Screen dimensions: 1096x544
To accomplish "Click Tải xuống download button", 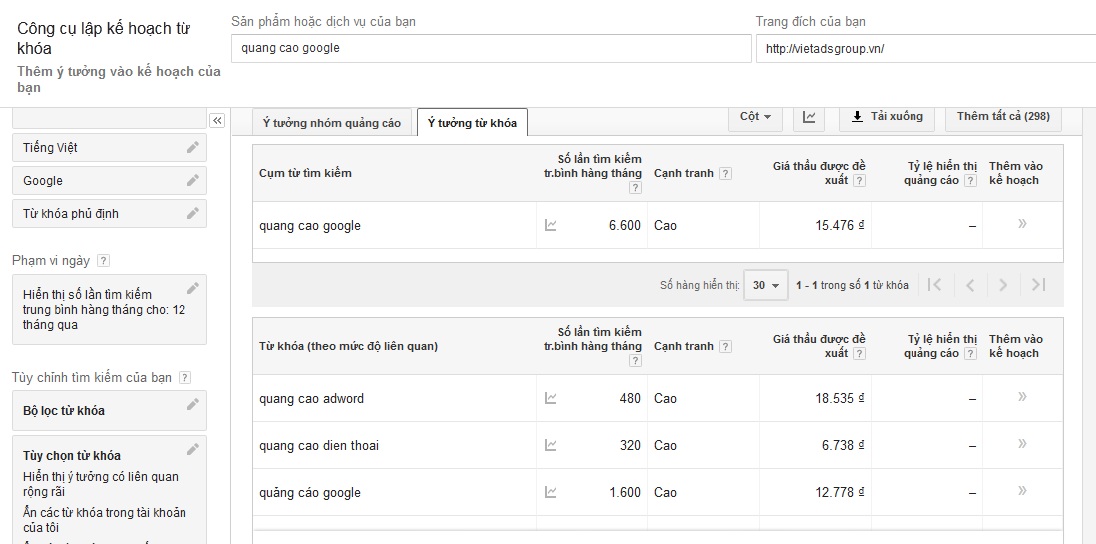I will (x=887, y=117).
